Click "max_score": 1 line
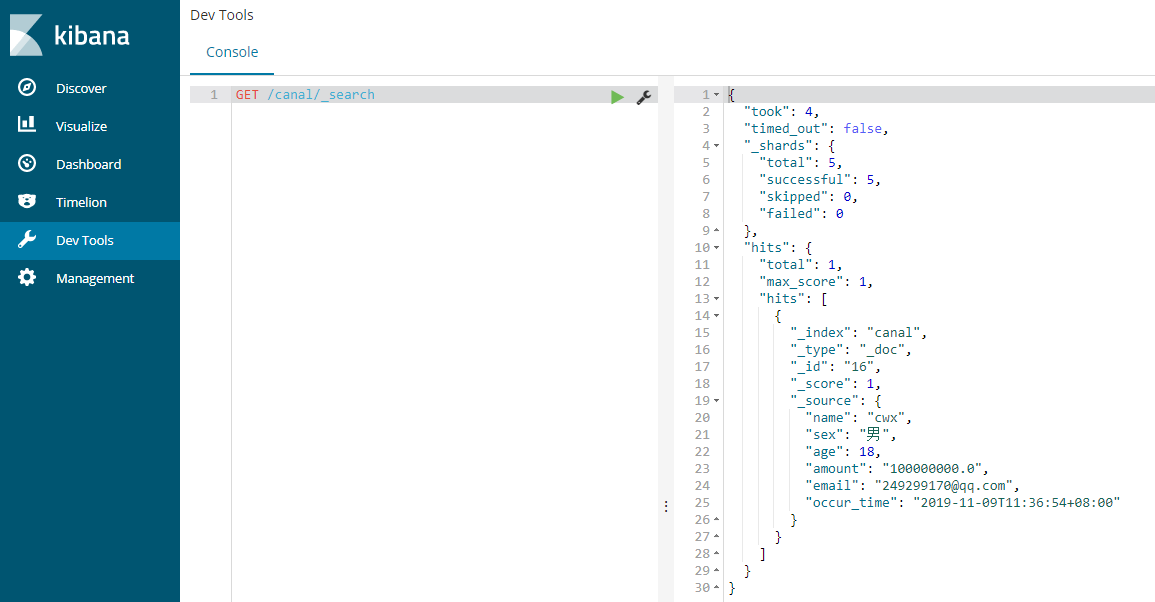The image size is (1155, 602). [x=816, y=281]
